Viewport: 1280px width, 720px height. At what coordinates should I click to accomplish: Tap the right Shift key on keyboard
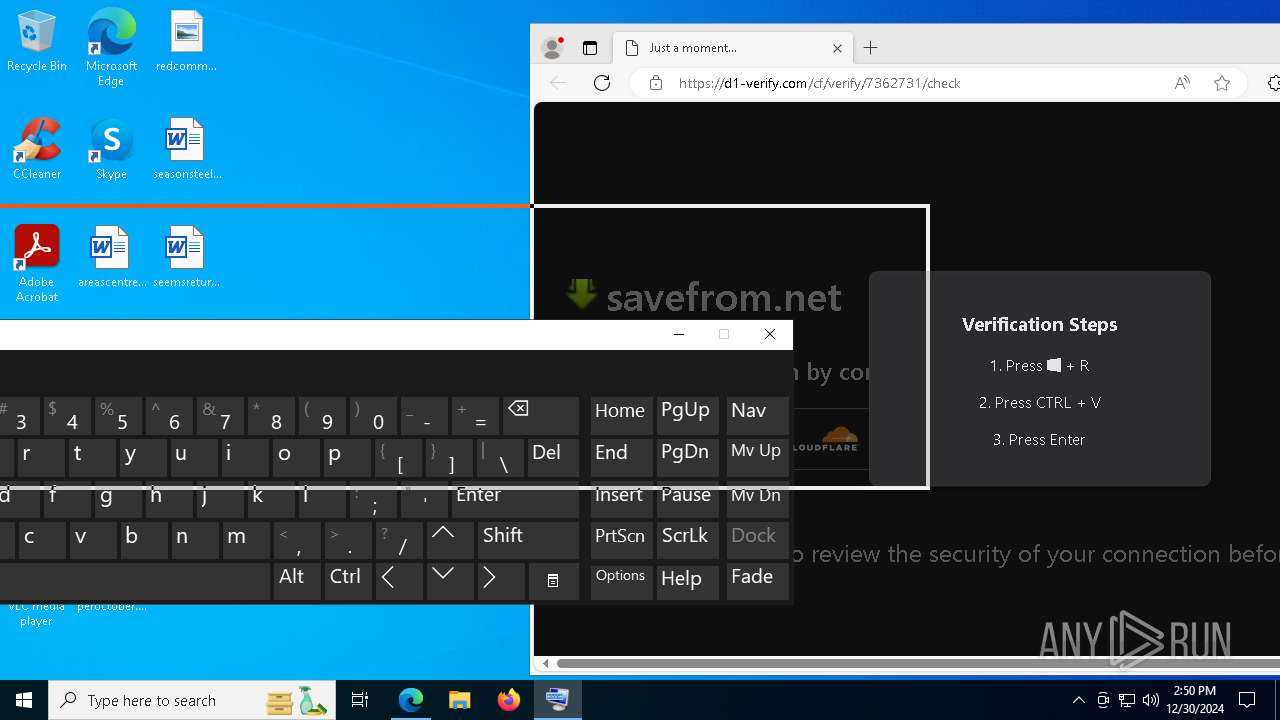pos(528,540)
